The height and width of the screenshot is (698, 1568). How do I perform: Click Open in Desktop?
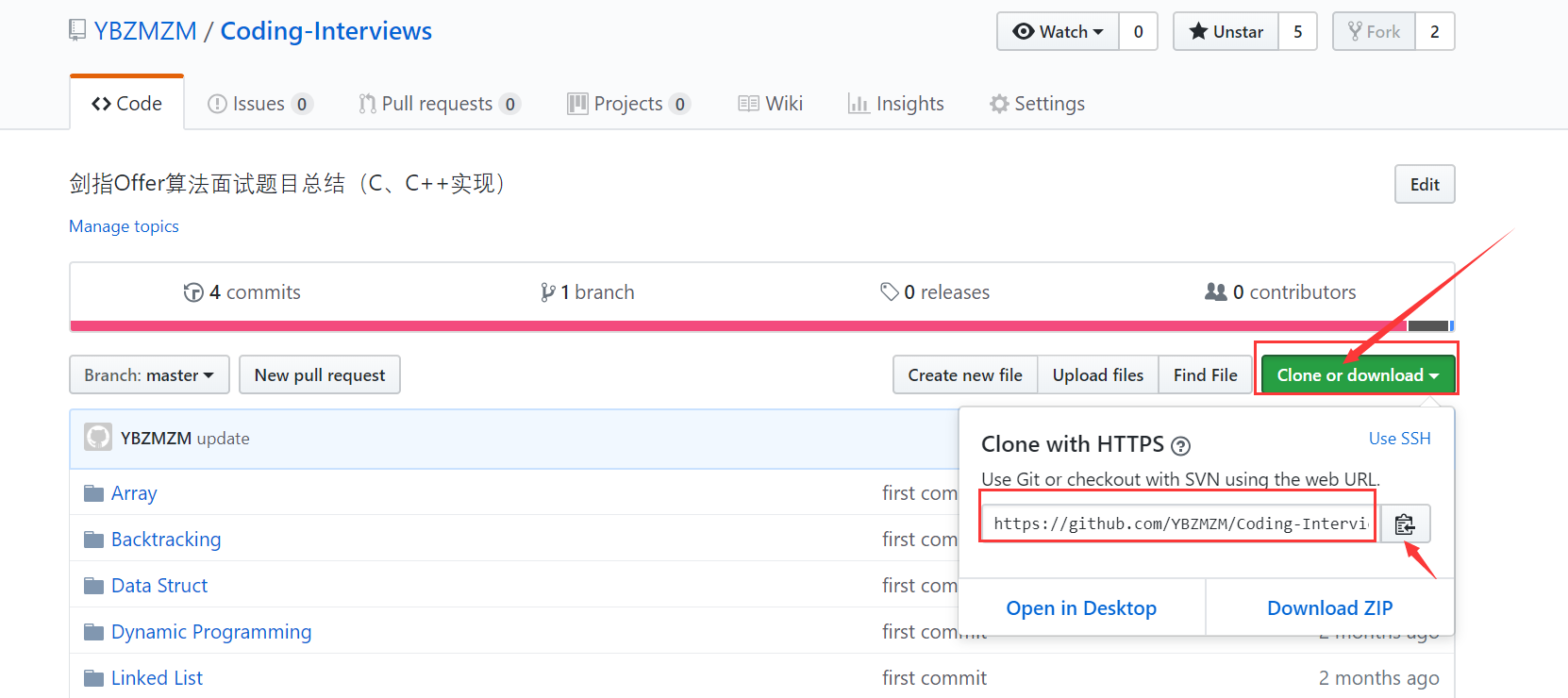(1081, 608)
